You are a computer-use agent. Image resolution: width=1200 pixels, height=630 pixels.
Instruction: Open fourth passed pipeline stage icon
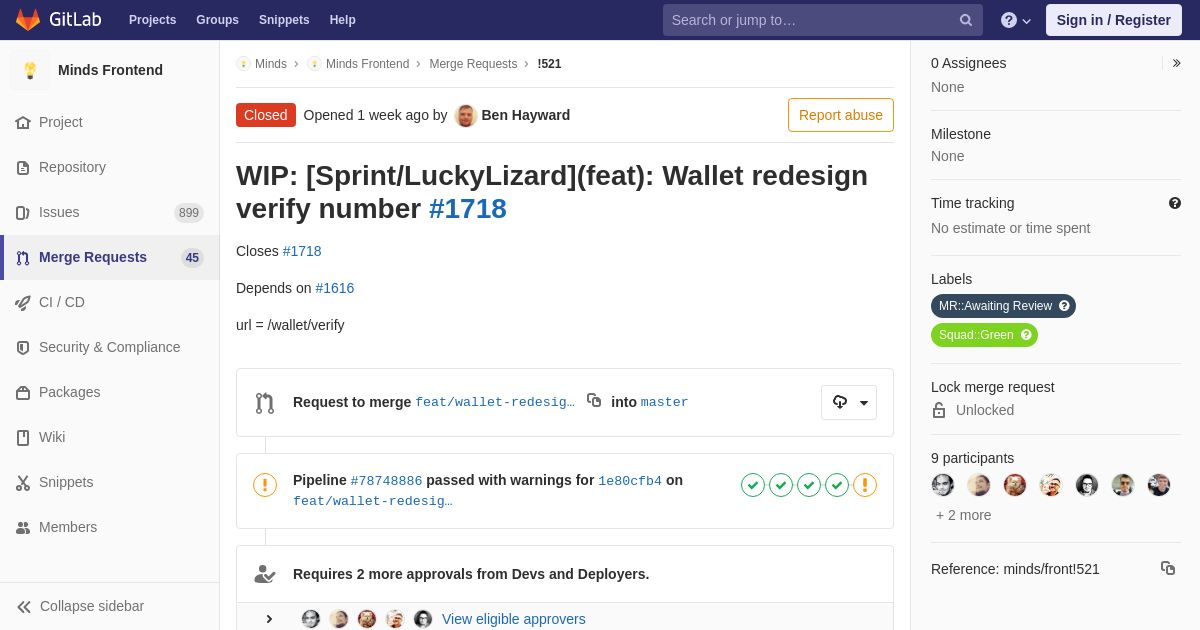[x=837, y=485]
